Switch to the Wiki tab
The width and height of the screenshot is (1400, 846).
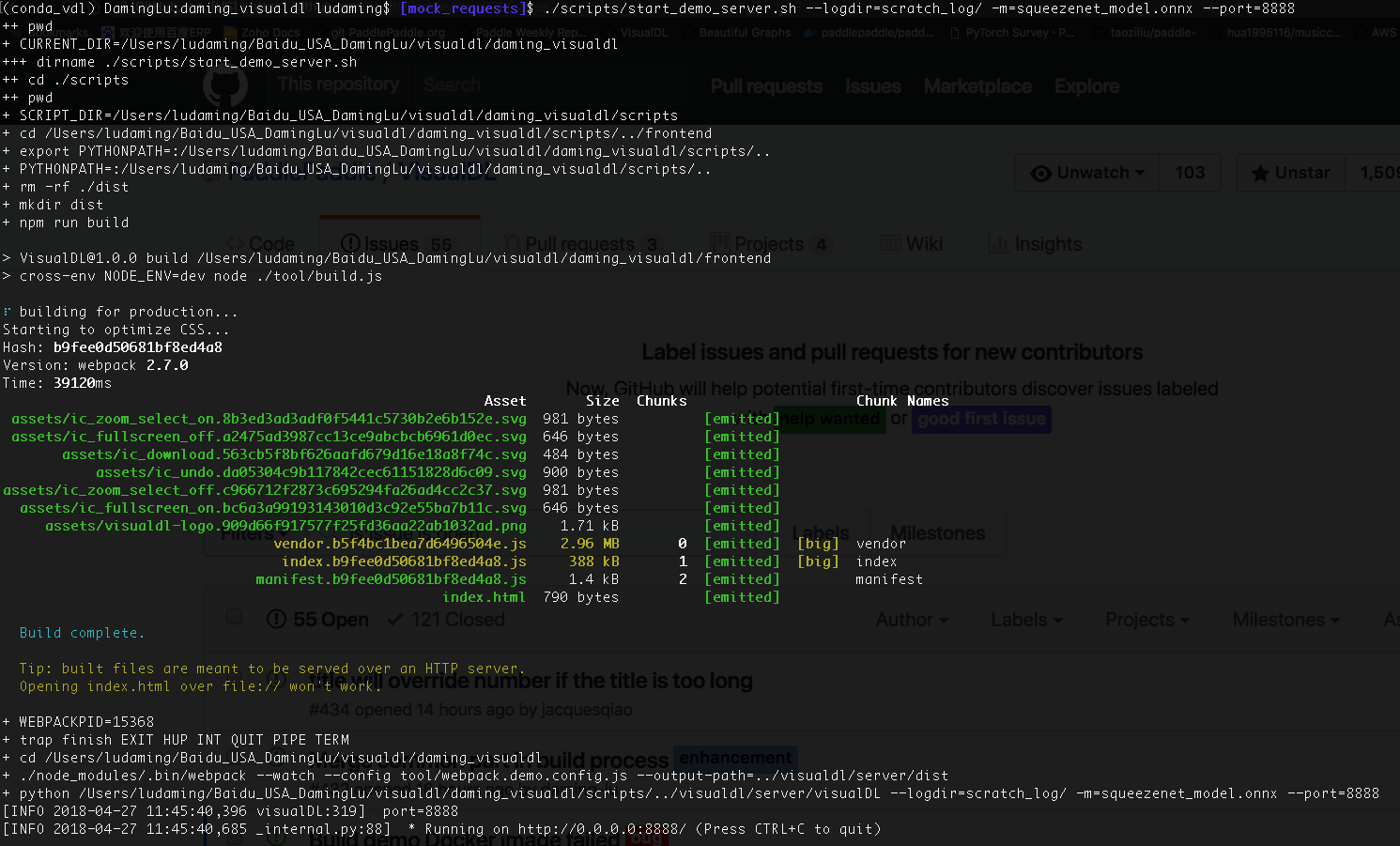(911, 244)
